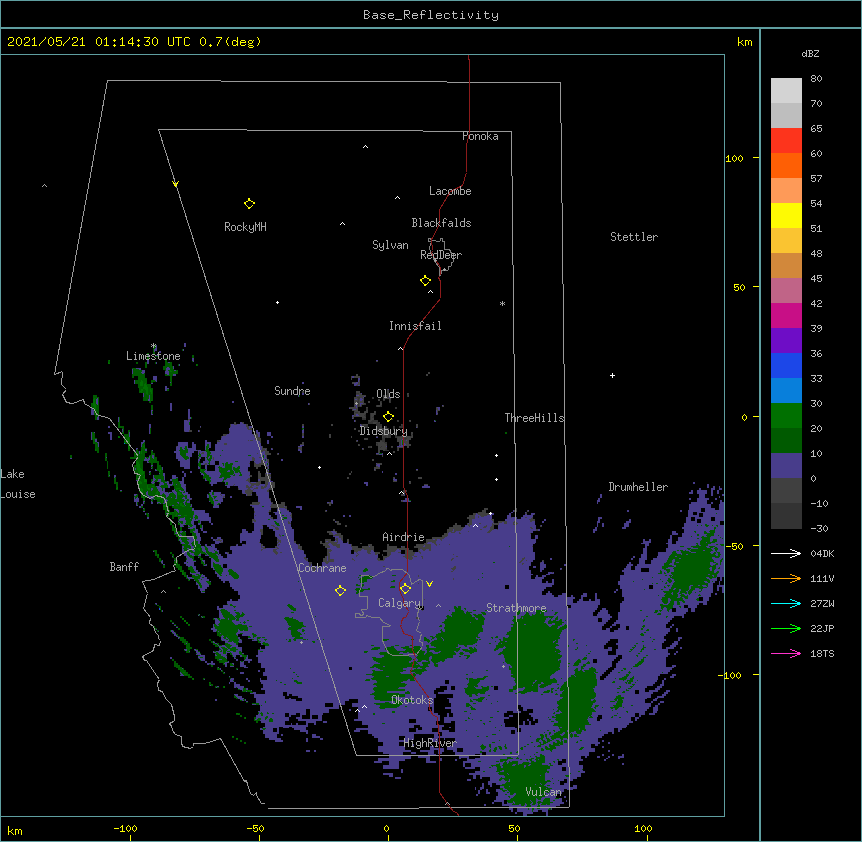Click the Sylvan label

[390, 245]
